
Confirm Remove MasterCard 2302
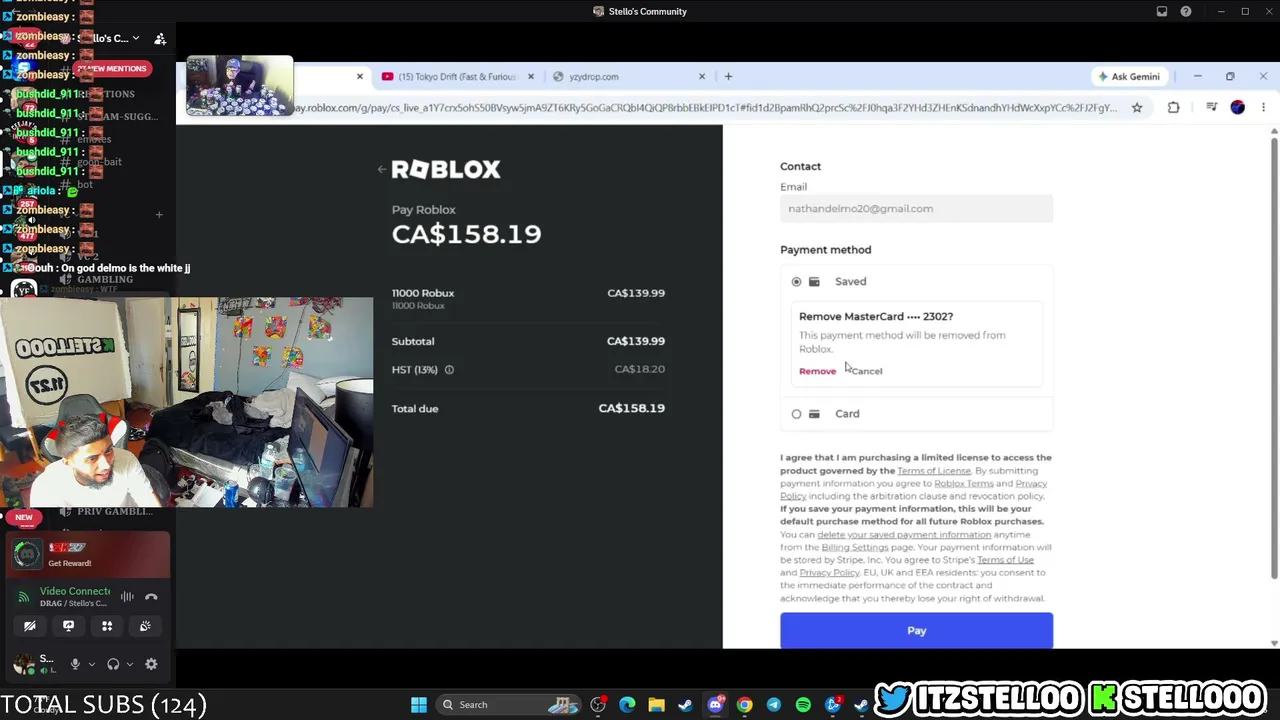(817, 371)
